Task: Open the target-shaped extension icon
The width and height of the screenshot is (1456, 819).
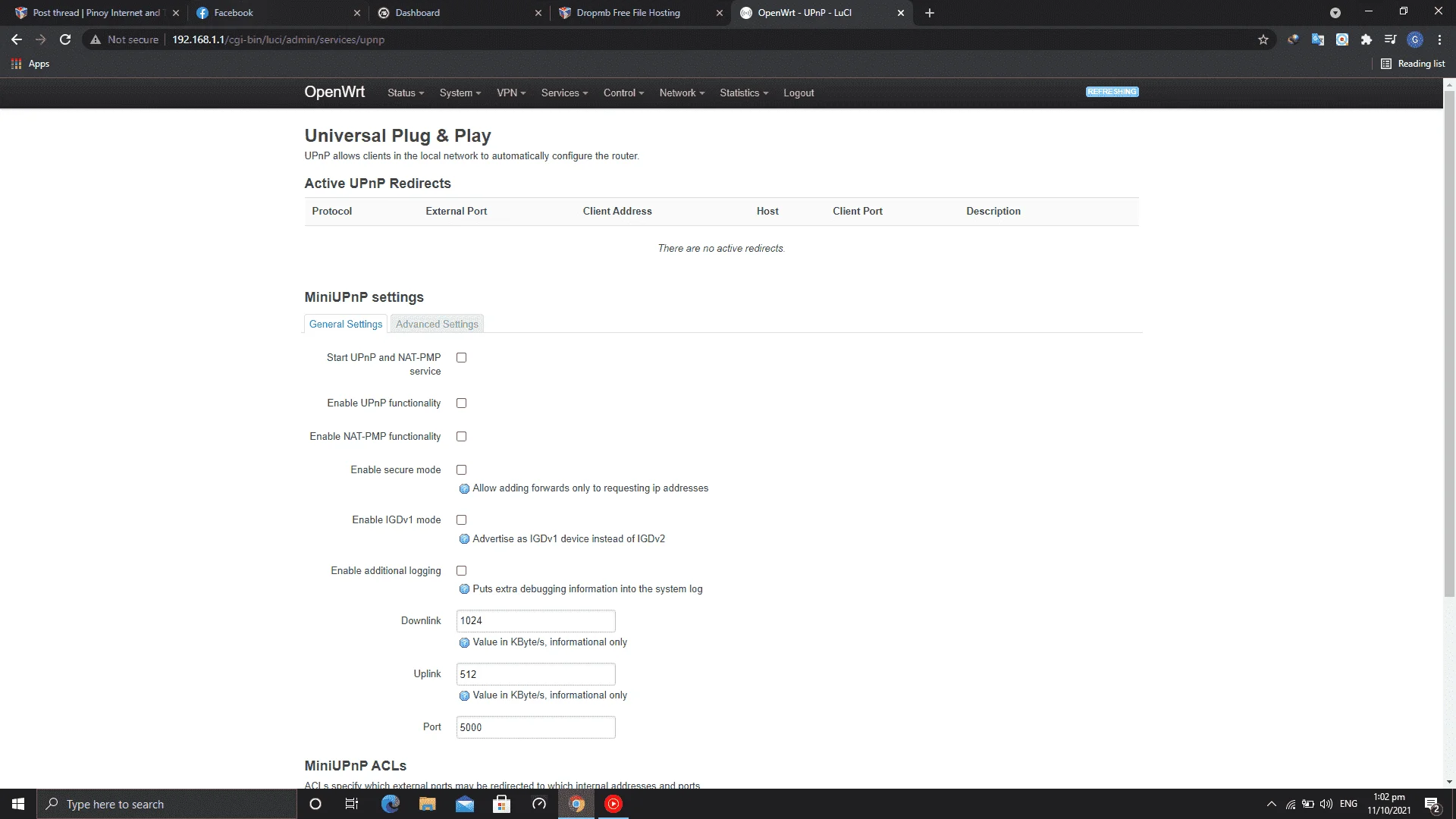Action: click(1342, 39)
